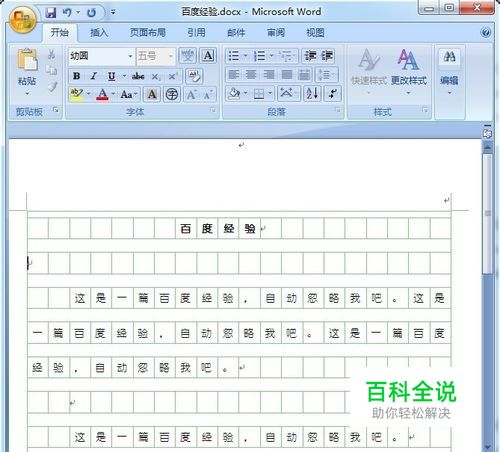
Task: Switch to the 邮件 tab
Action: (236, 32)
